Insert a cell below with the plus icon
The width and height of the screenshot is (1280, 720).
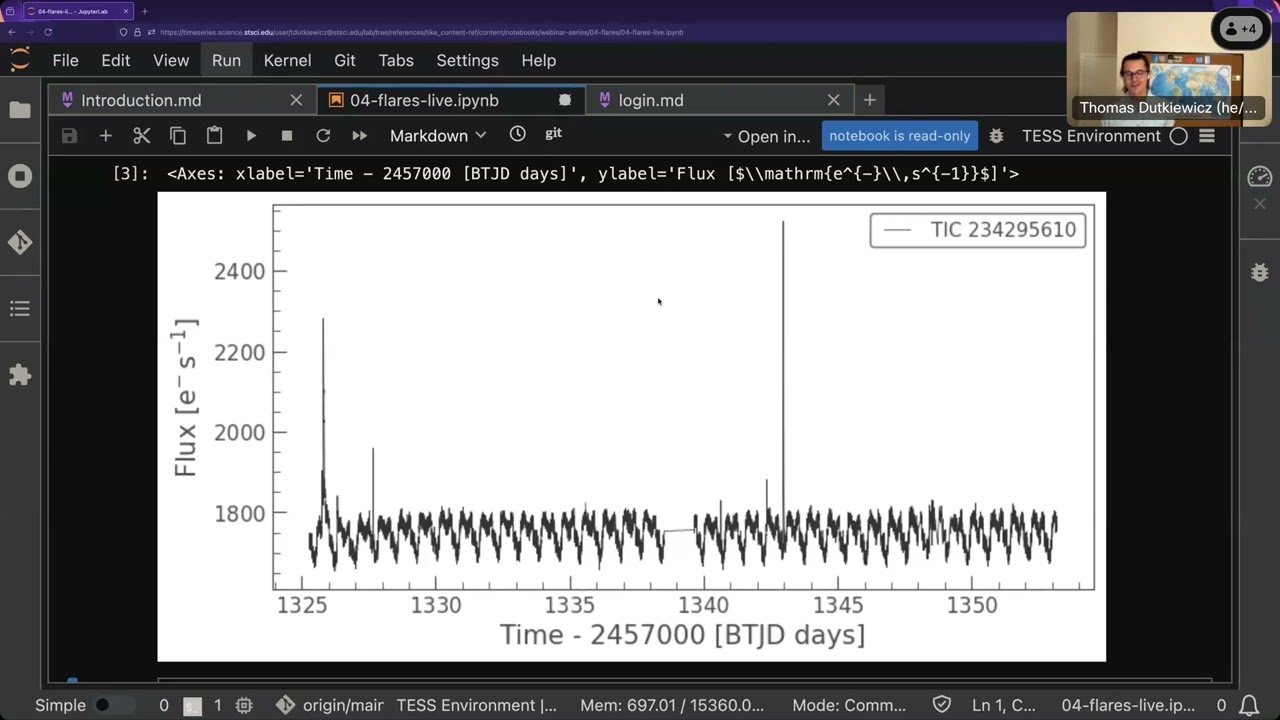(105, 136)
